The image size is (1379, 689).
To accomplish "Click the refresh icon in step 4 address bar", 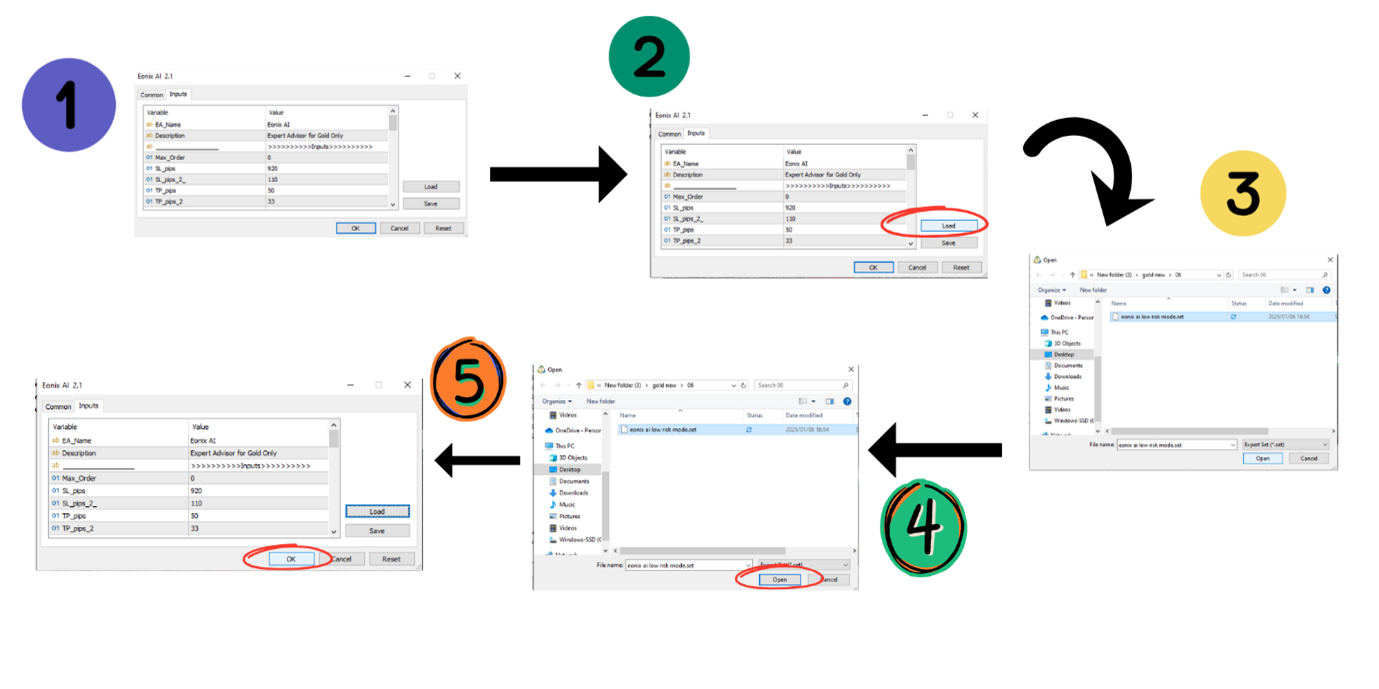I will pos(744,385).
